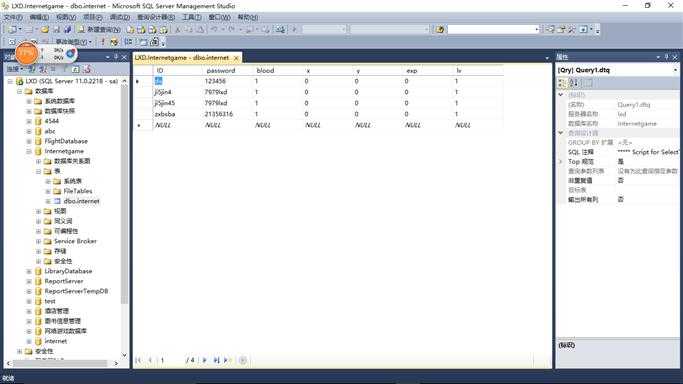This screenshot has width=683, height=384.
Task: Click the Add Group By icon
Action: coord(128,42)
